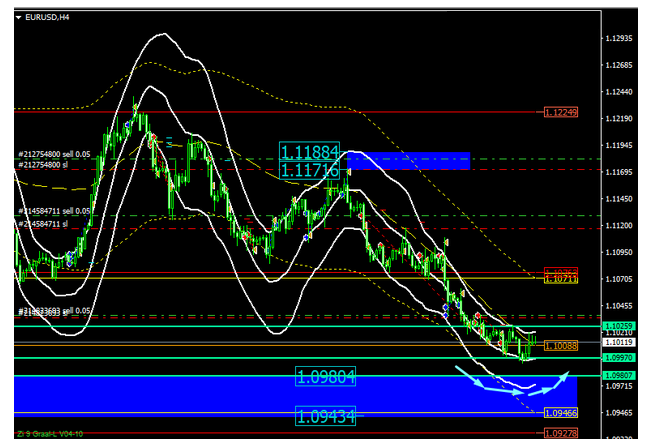The width and height of the screenshot is (652, 447).
Task: Select the small blue rectangle near 1.11884
Action: [405, 160]
